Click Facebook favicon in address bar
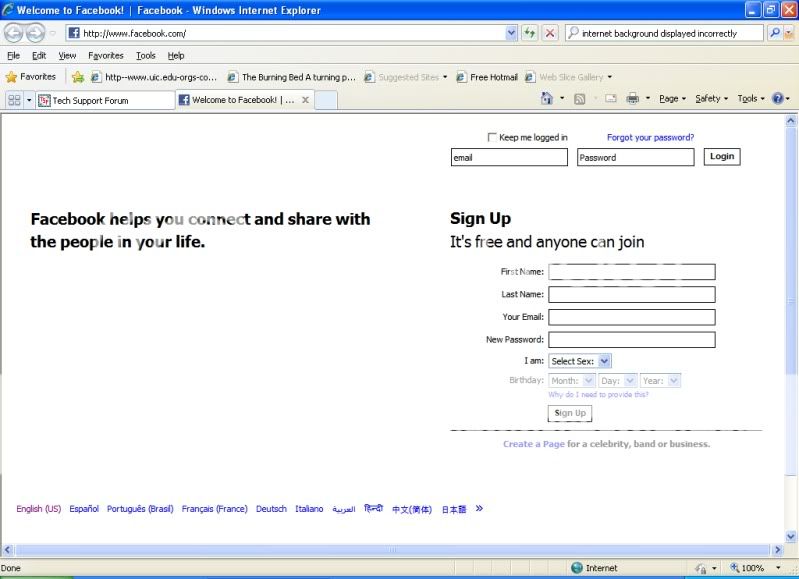 click(74, 33)
